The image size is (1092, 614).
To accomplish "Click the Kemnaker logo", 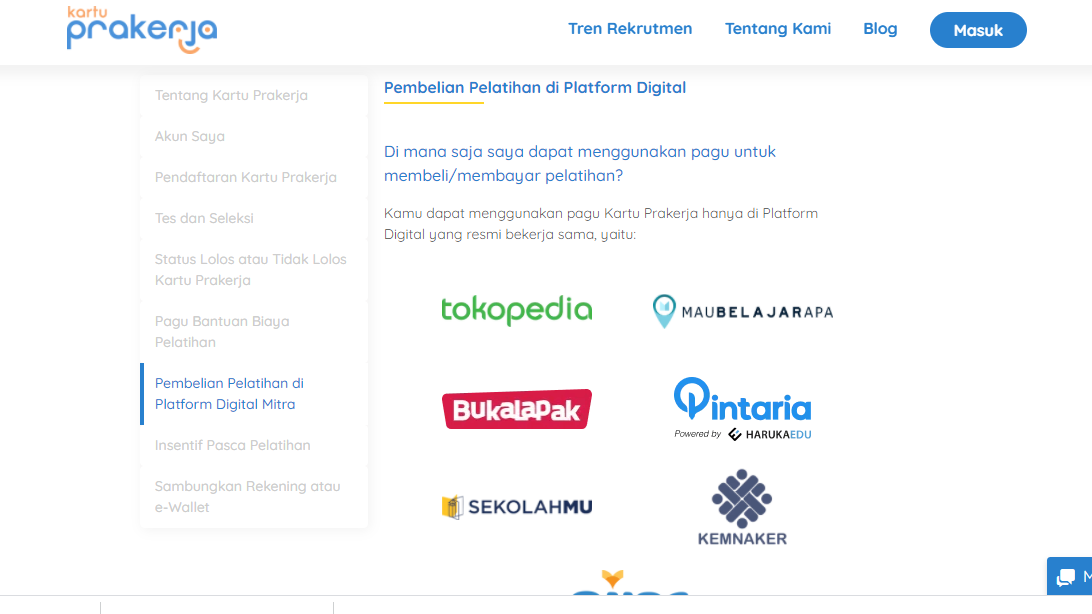I will tap(742, 507).
